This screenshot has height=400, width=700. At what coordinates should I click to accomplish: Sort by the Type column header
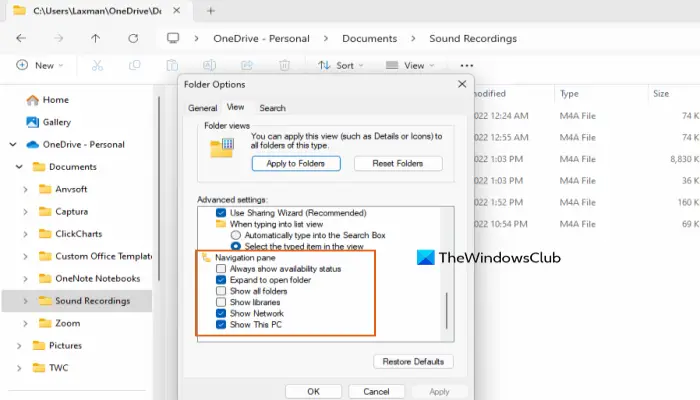tap(569, 93)
